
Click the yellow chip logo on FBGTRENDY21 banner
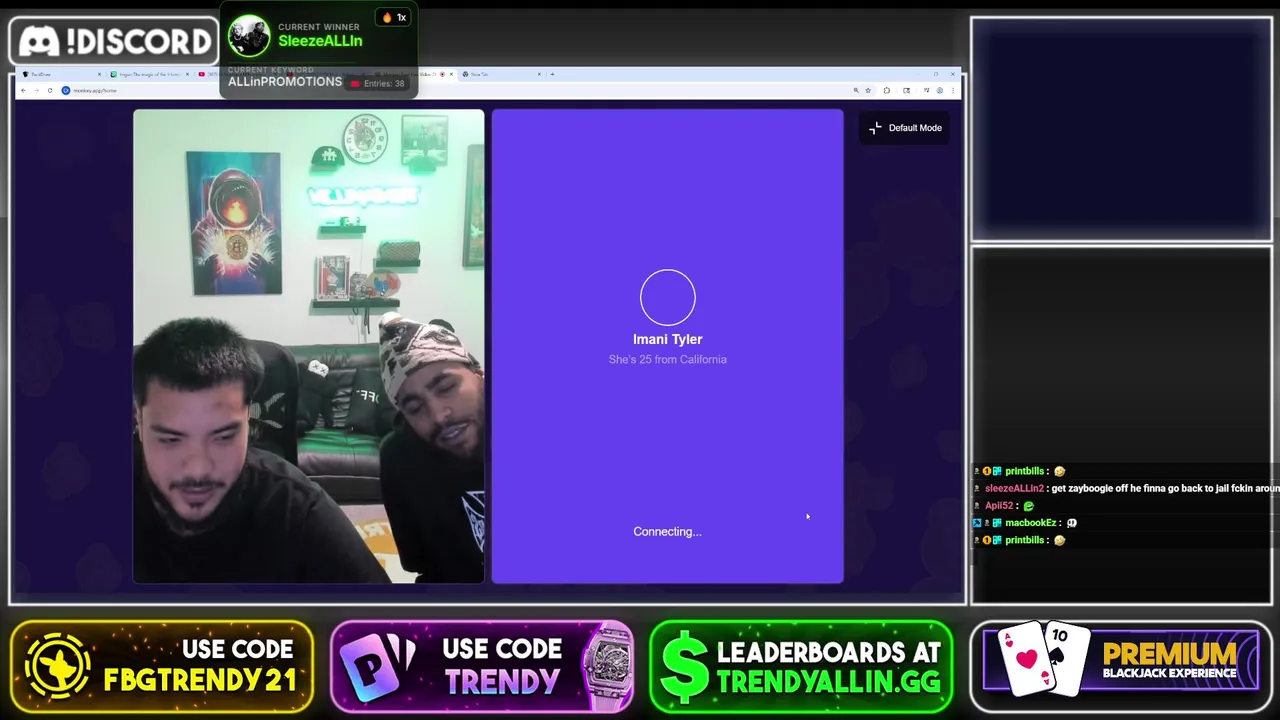tap(58, 667)
